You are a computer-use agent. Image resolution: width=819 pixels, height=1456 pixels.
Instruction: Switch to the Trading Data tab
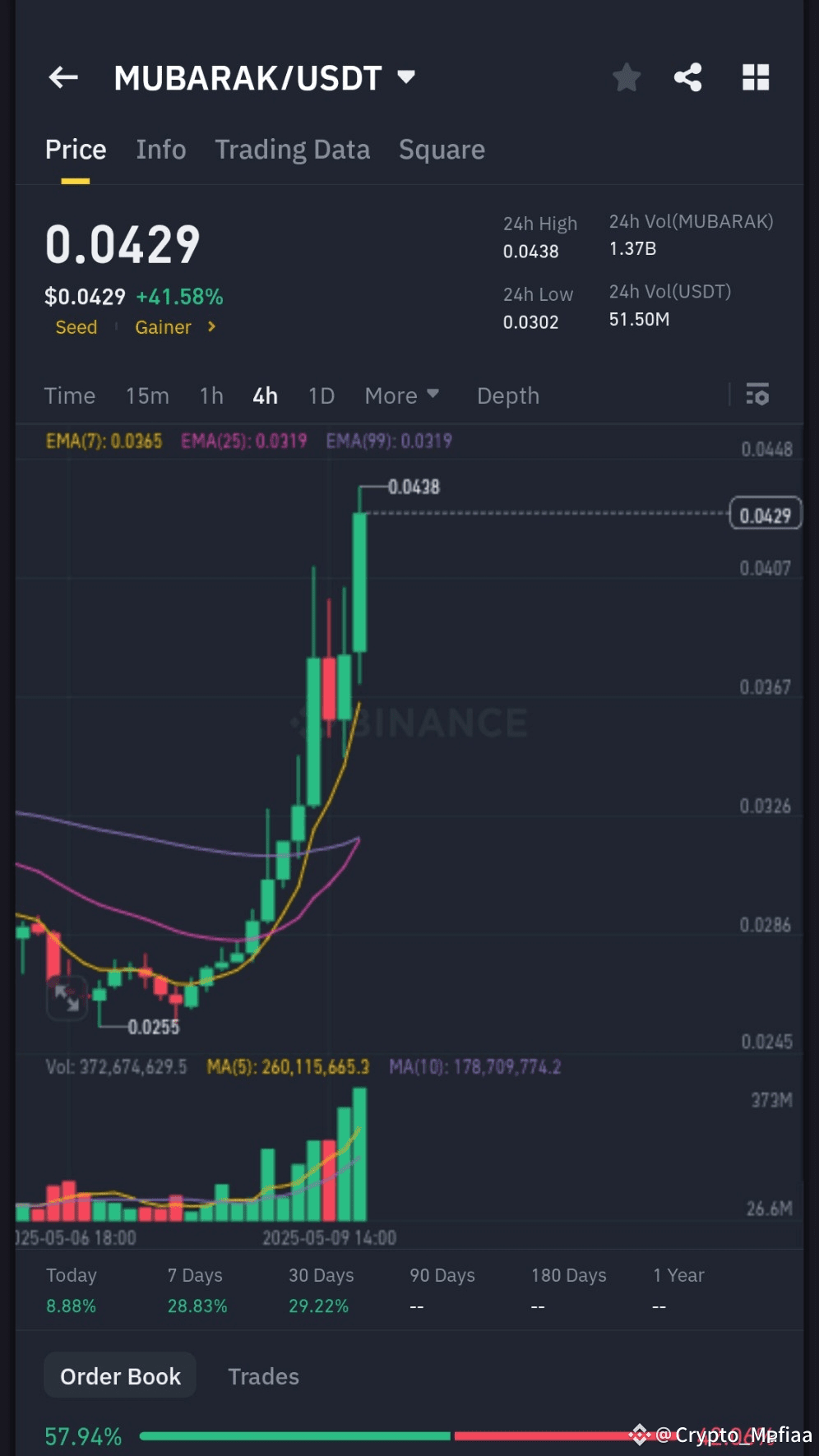click(x=292, y=150)
